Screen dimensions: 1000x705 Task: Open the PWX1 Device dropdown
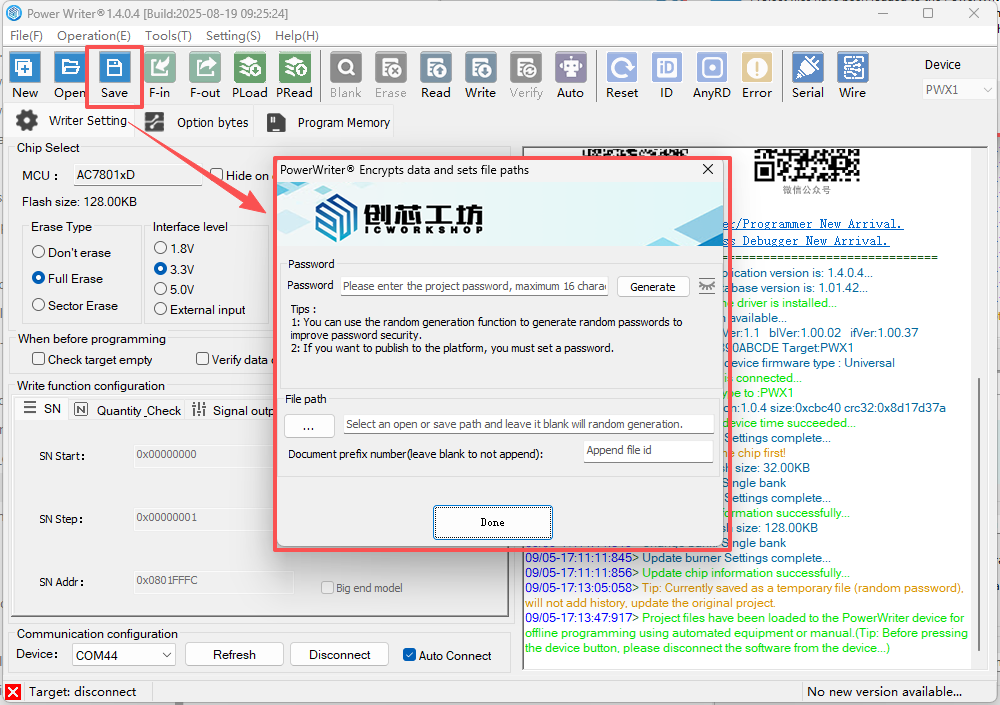point(958,90)
